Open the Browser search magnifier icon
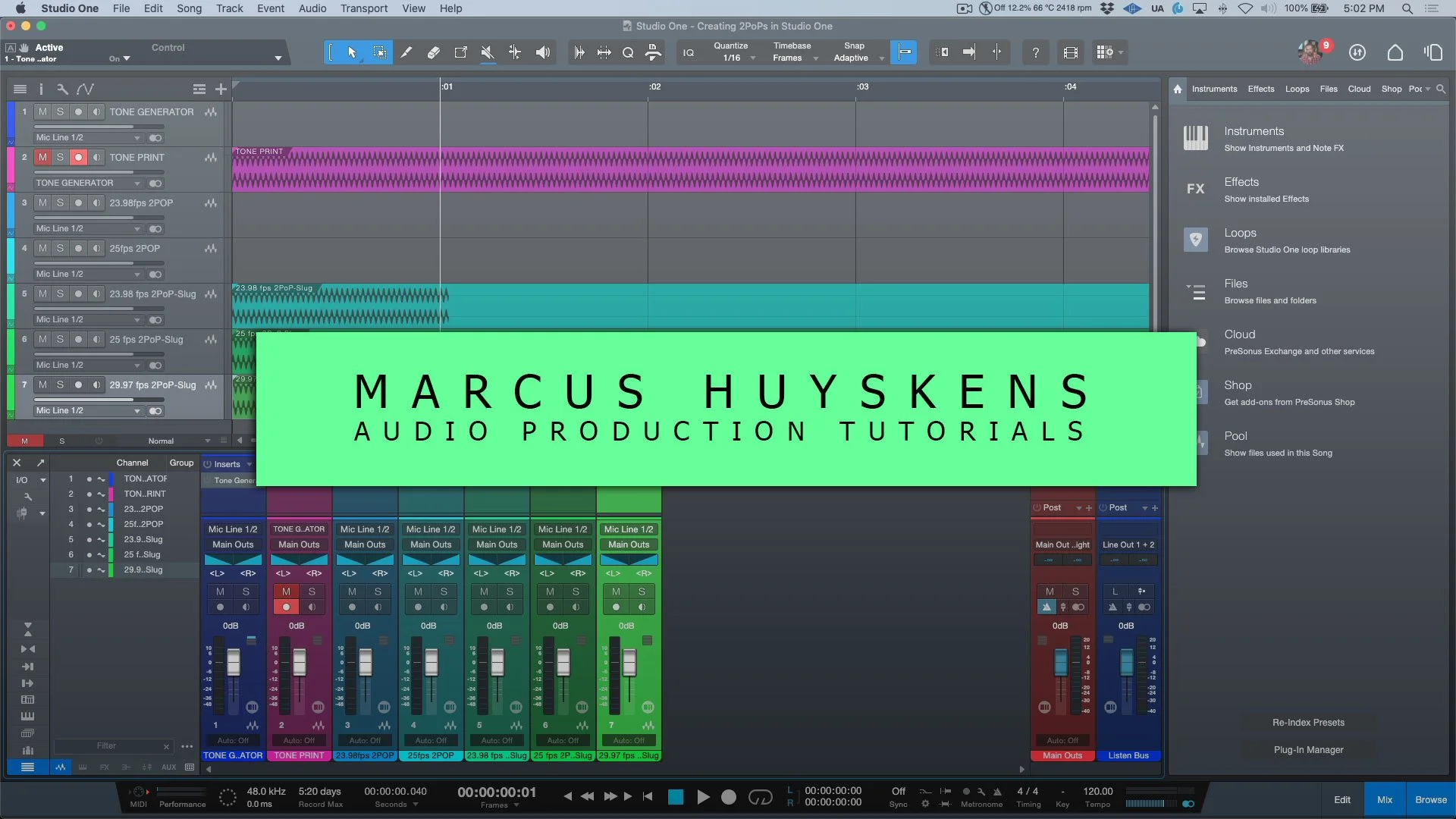The width and height of the screenshot is (1456, 819). [x=1441, y=89]
